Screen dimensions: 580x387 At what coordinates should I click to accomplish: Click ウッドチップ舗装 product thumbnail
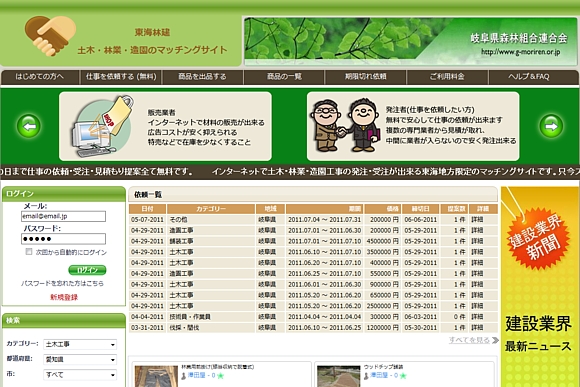point(338,376)
